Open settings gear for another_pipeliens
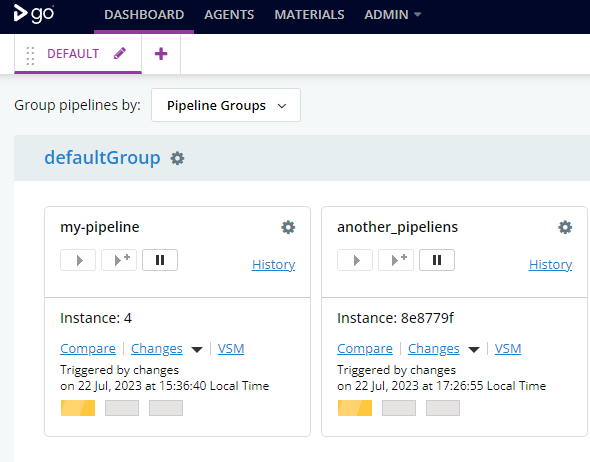 [x=565, y=227]
